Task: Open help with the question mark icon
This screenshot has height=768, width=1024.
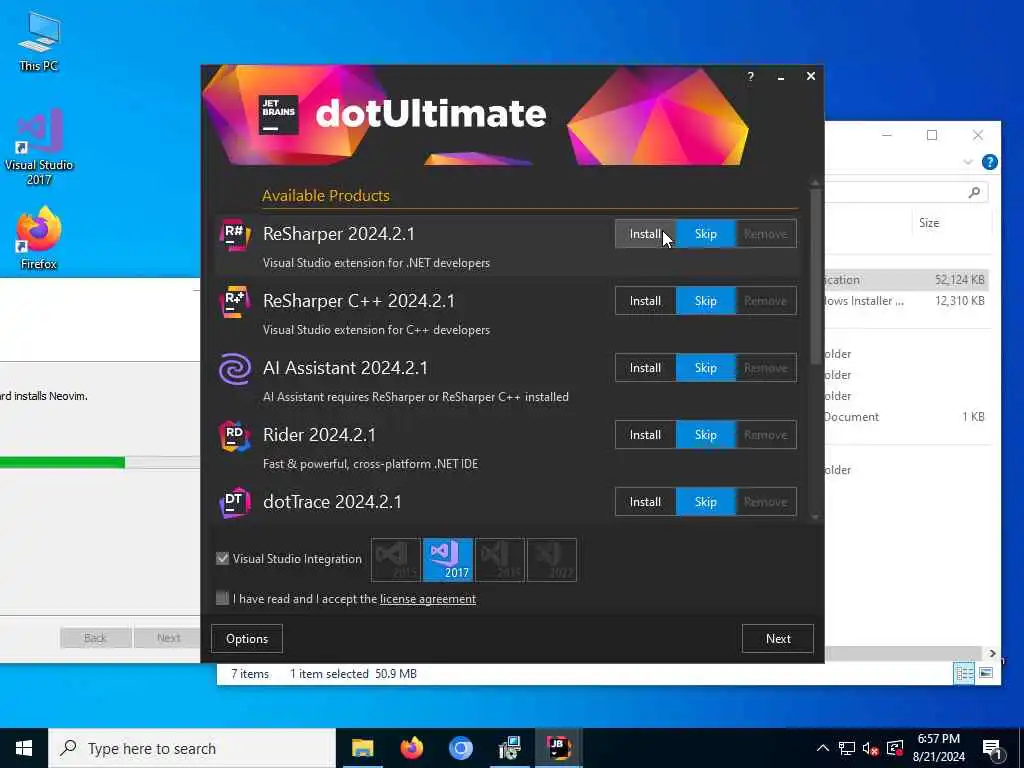Action: tap(750, 76)
